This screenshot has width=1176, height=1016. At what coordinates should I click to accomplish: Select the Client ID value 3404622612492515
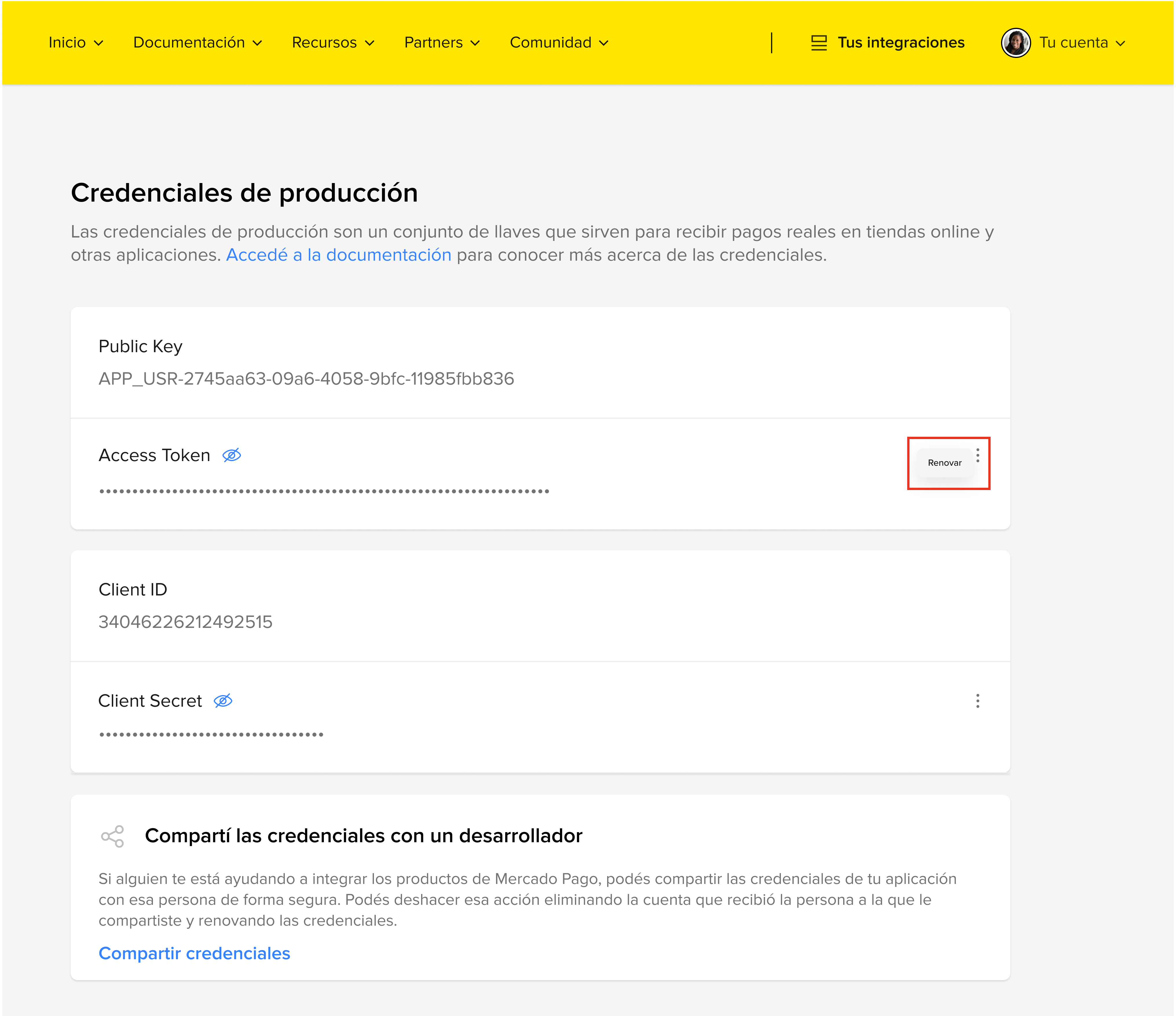[x=186, y=622]
